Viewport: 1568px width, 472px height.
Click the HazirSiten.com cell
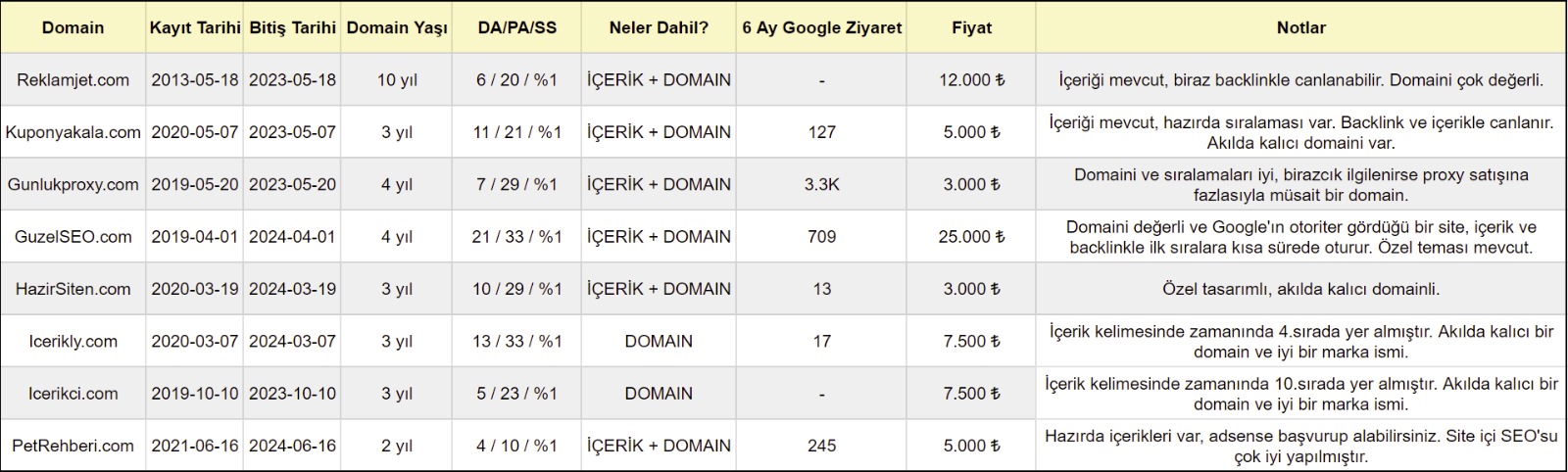(73, 289)
